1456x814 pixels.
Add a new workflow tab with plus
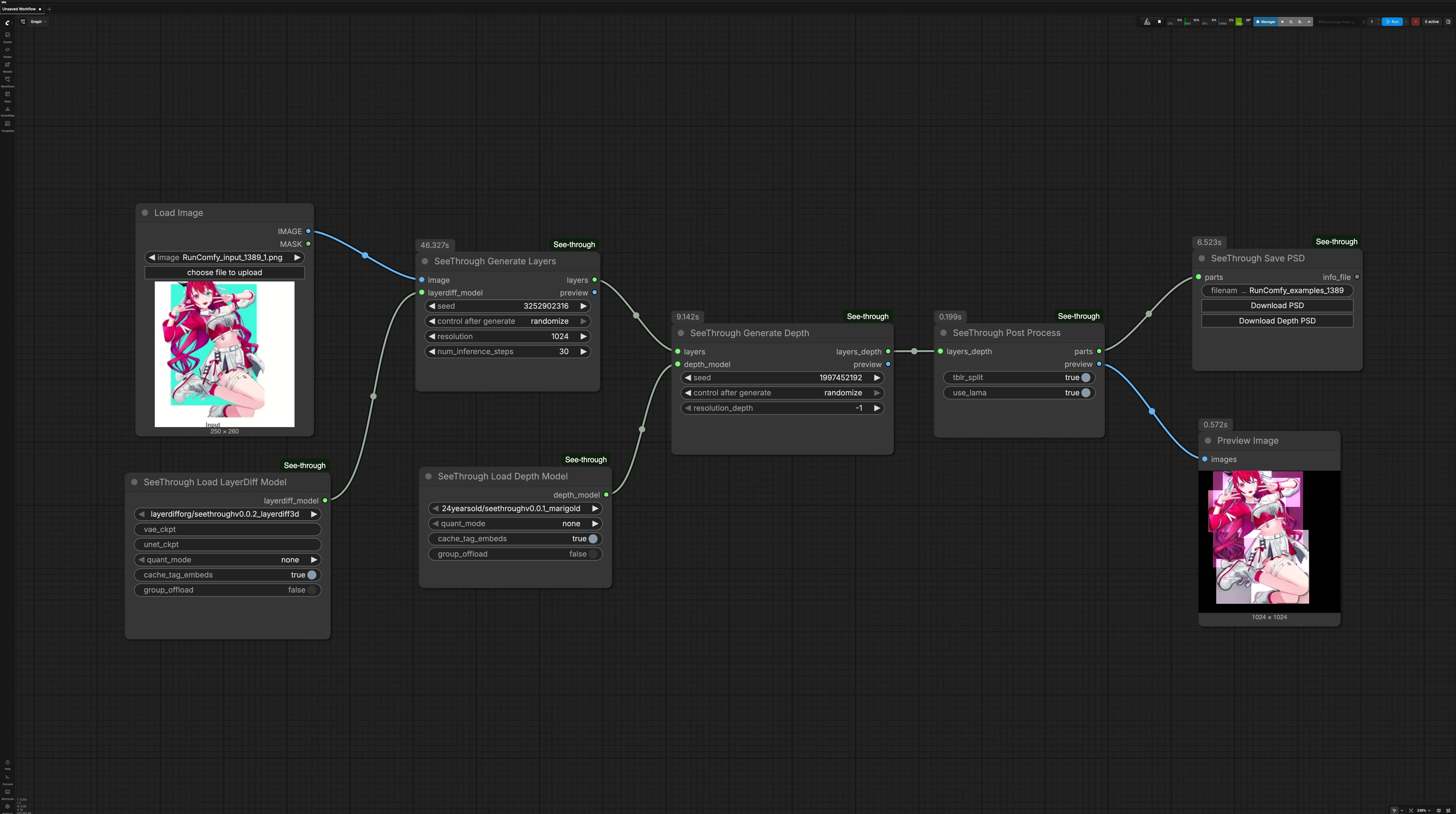click(x=49, y=9)
